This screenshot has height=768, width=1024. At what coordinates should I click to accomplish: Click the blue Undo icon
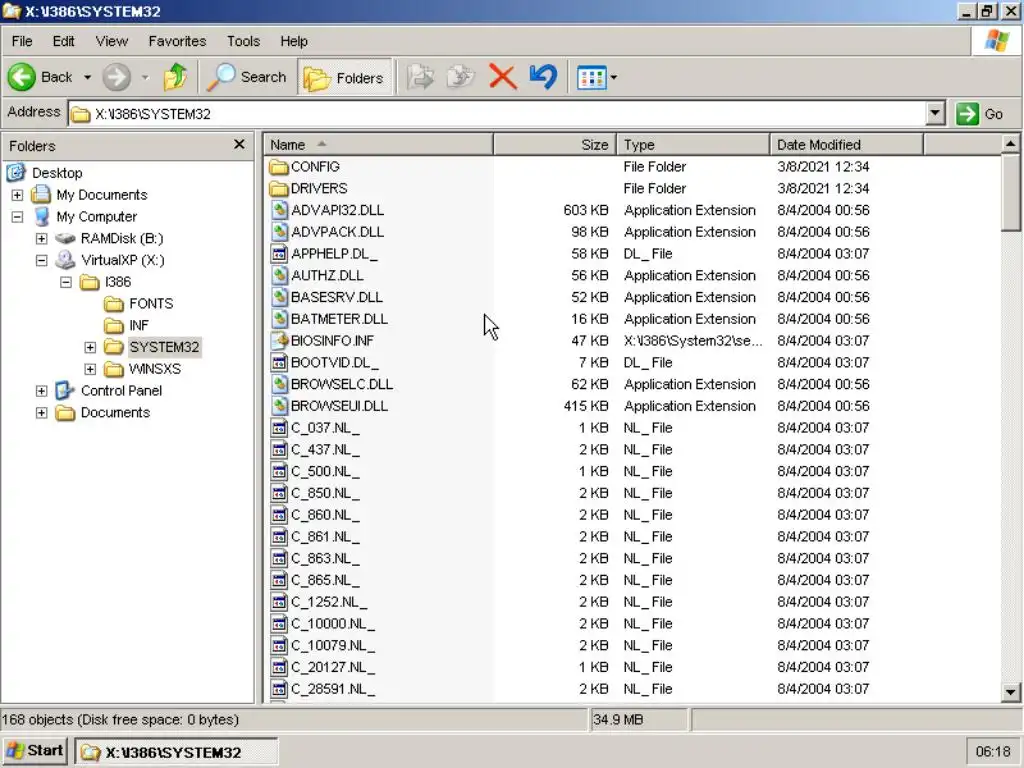pos(543,77)
